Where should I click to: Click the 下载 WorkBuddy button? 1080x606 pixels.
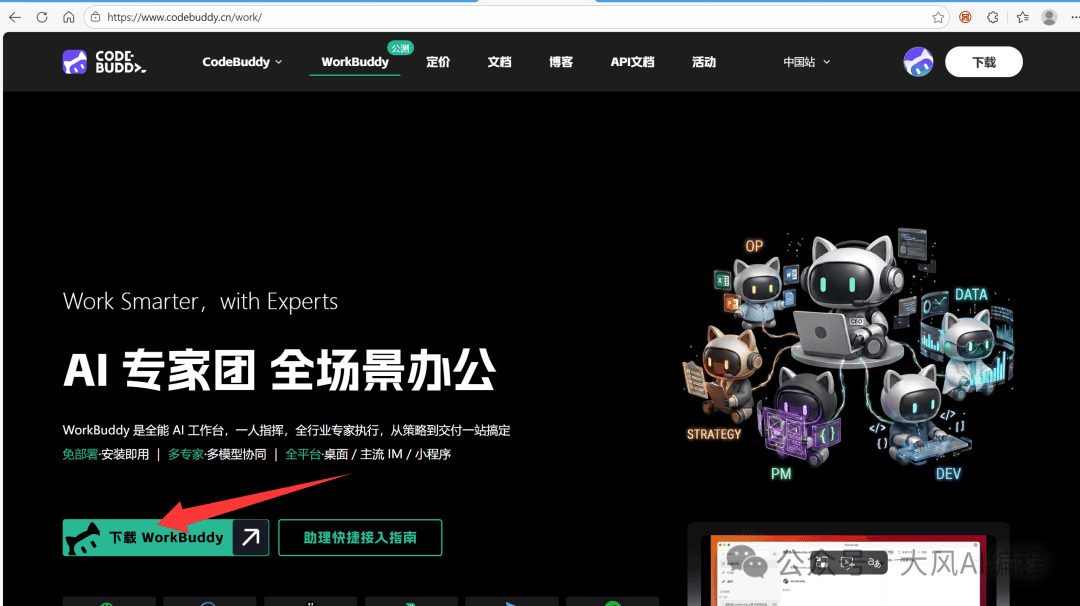point(165,537)
